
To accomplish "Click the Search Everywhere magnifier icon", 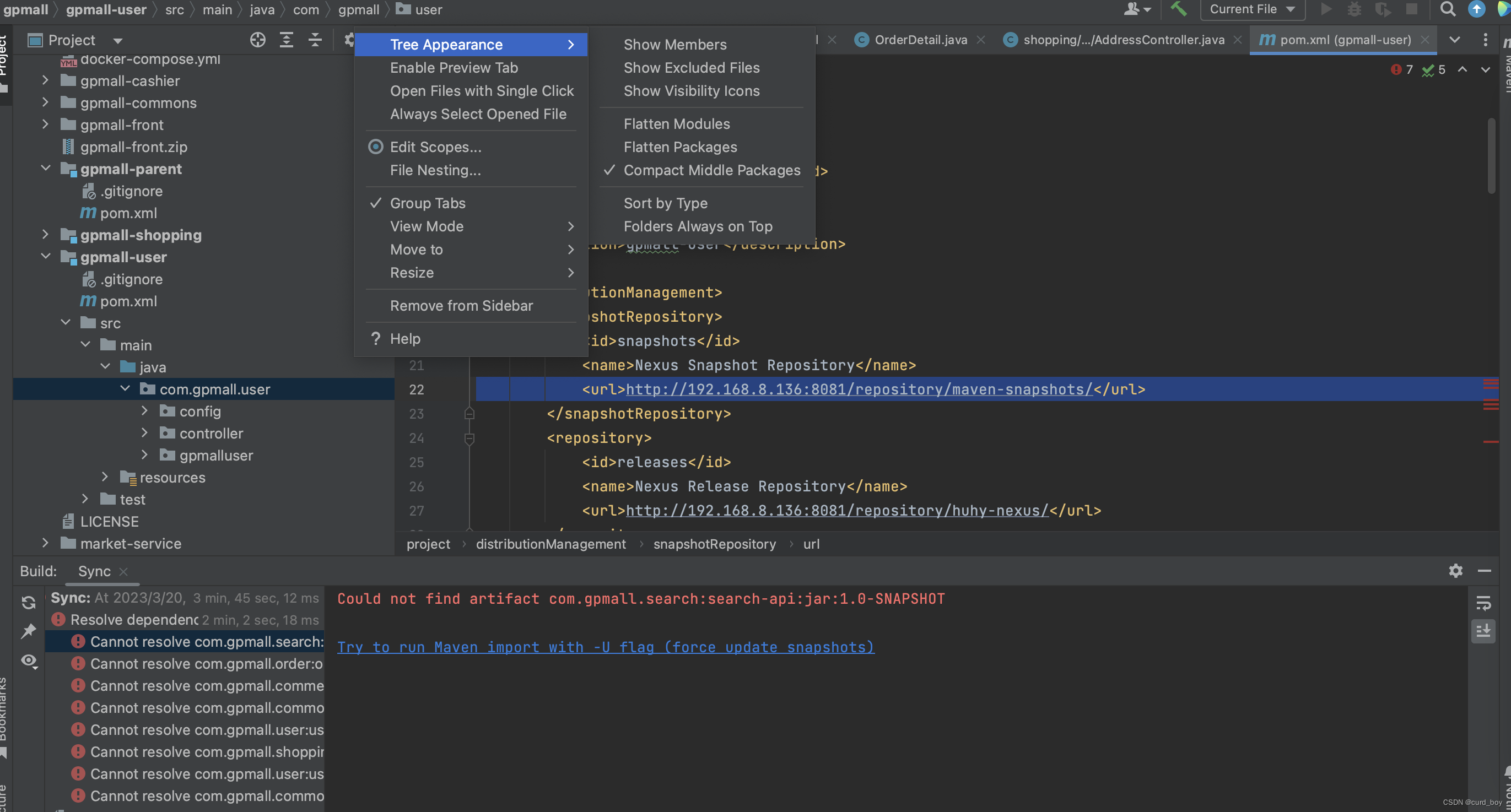I will [x=1447, y=9].
